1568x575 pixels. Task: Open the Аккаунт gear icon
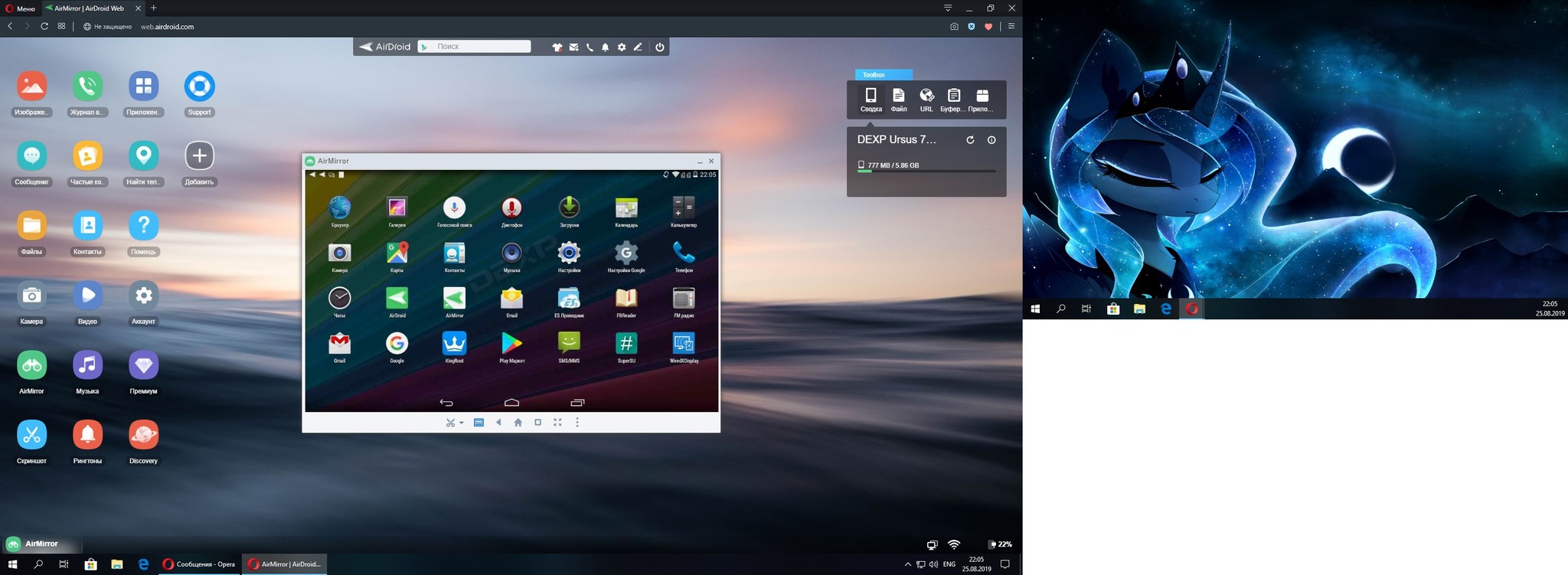tap(143, 296)
